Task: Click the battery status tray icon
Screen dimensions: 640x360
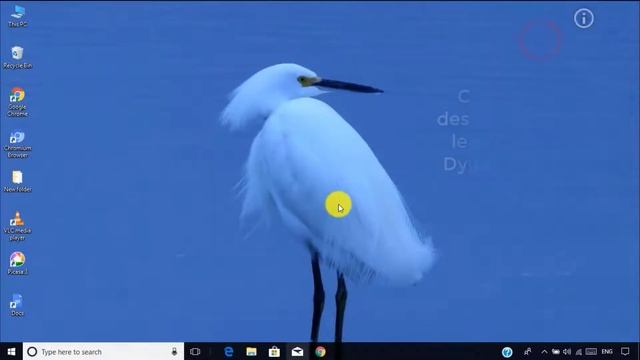Action: 556,351
